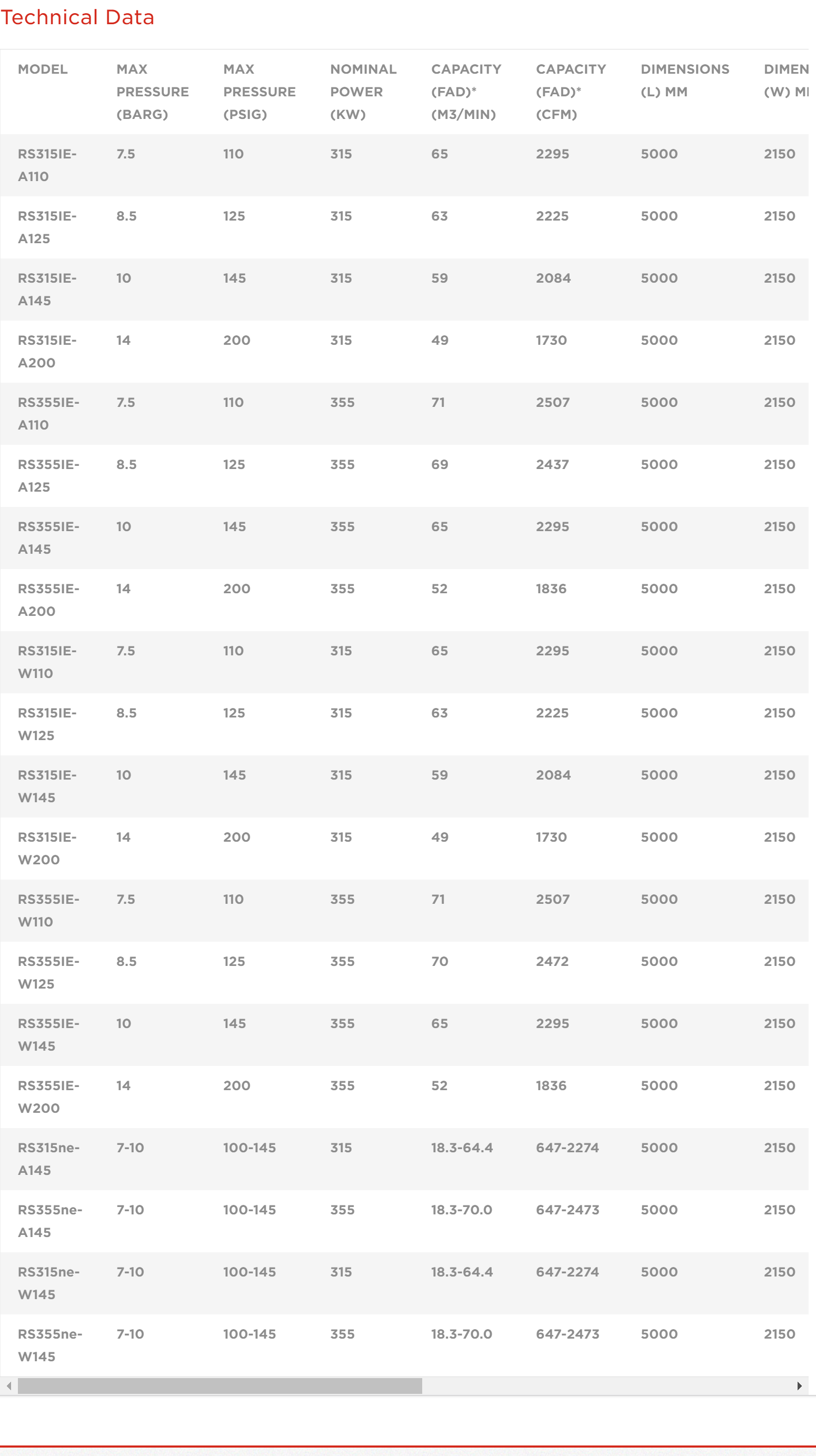Select the RS315ne-A145 model cell
Viewport: 816px width, 1456px height.
click(x=48, y=1159)
